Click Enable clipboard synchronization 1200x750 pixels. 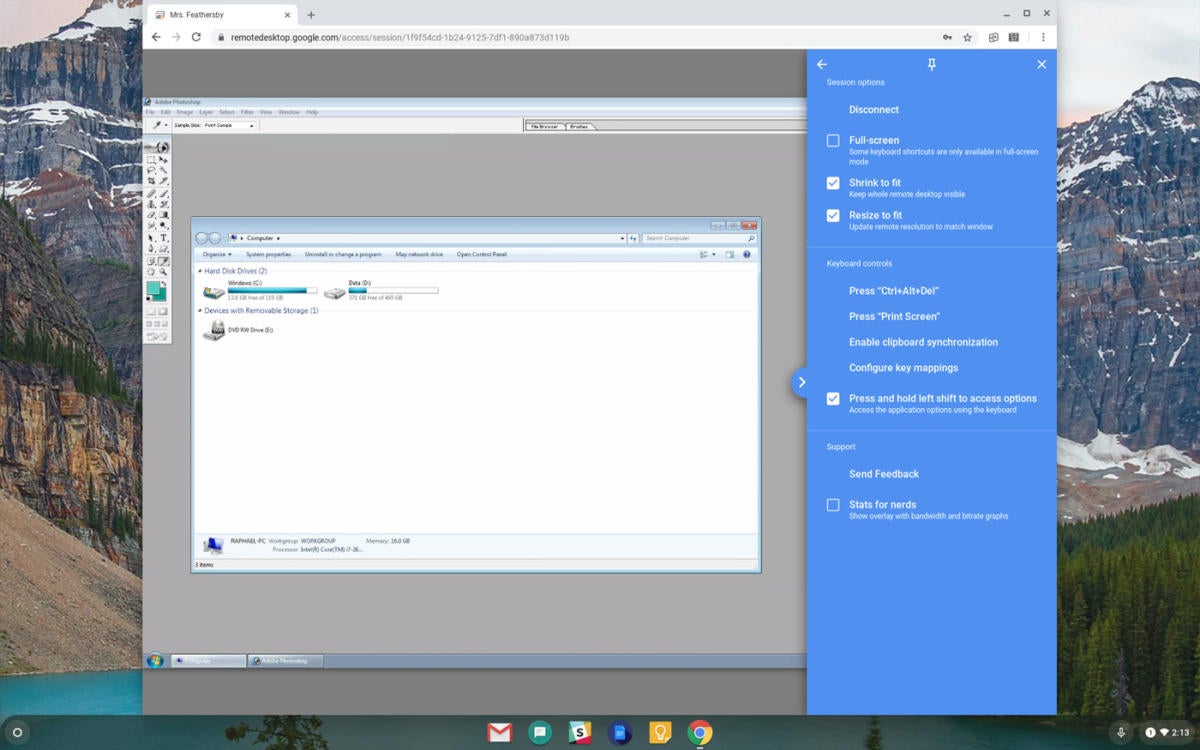pyautogui.click(x=923, y=342)
